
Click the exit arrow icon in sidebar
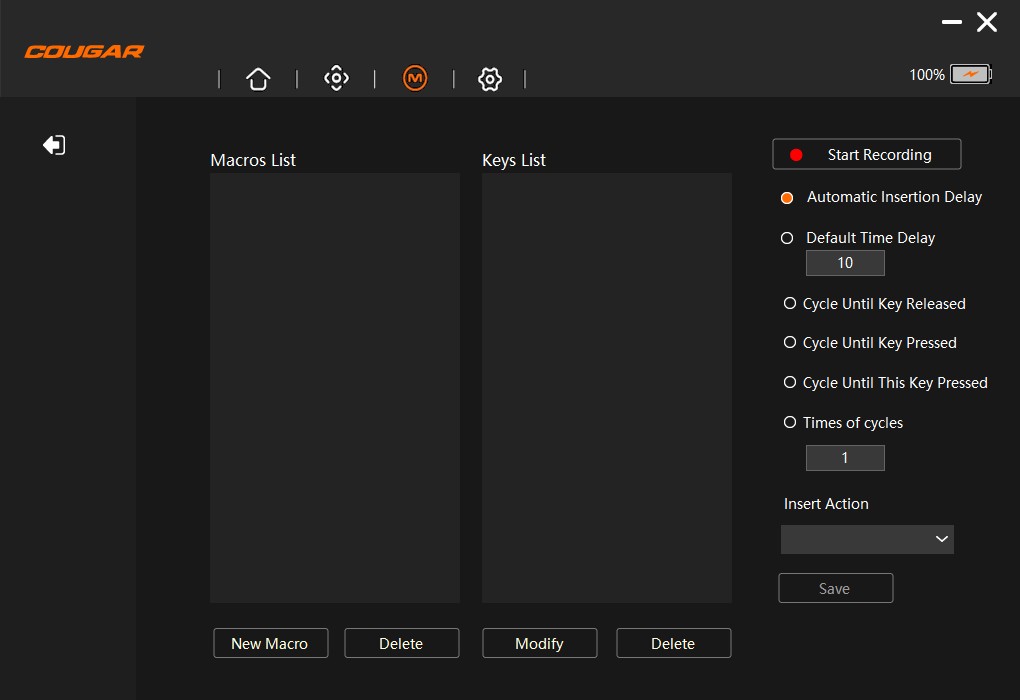click(54, 145)
